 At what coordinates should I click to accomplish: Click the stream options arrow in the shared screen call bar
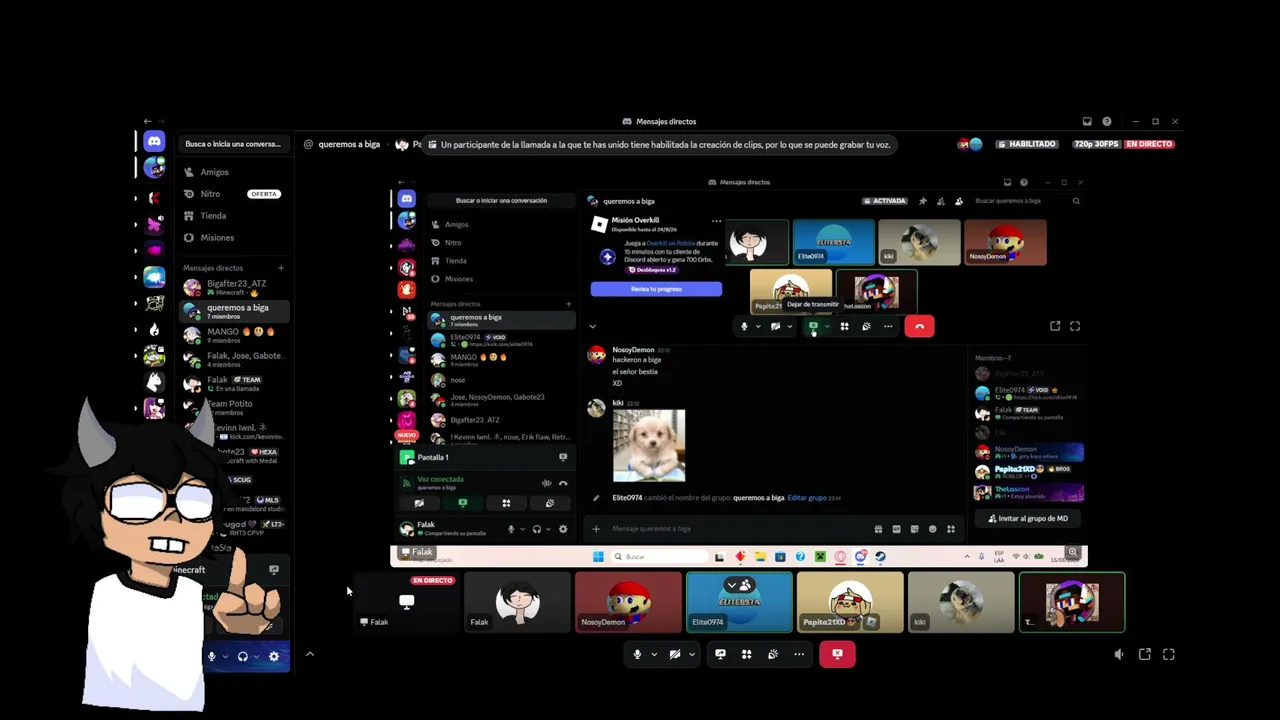(826, 326)
